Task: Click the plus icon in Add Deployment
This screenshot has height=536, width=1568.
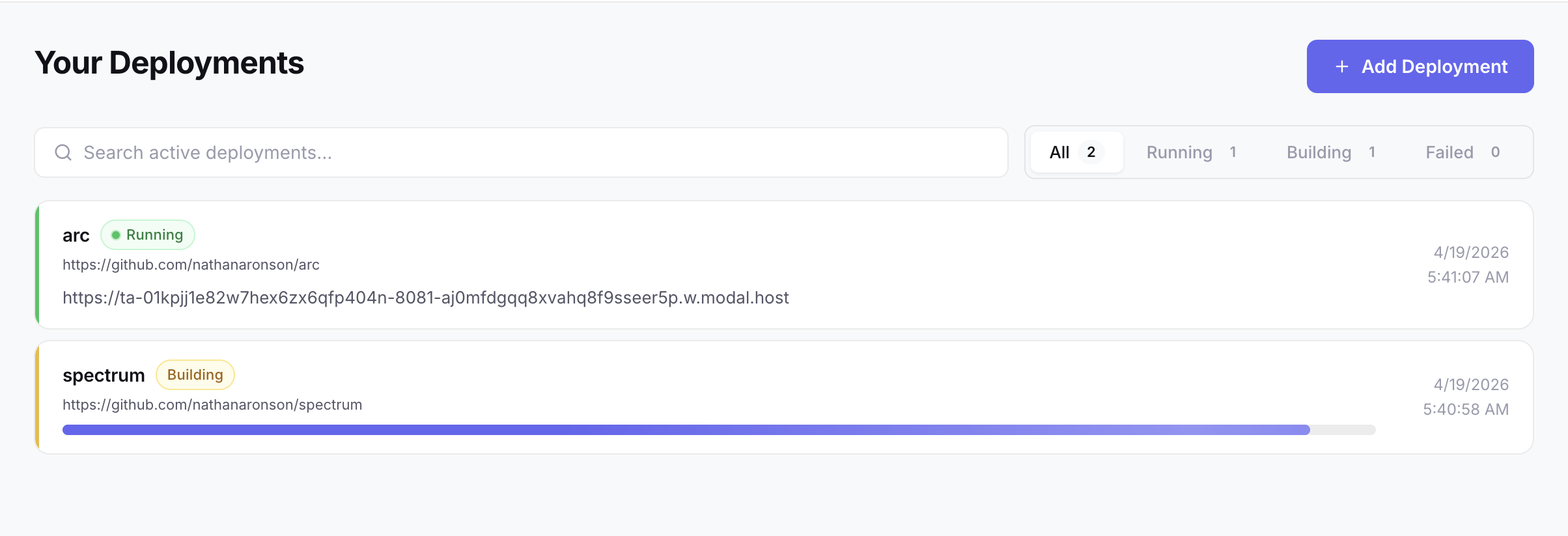Action: (x=1341, y=66)
